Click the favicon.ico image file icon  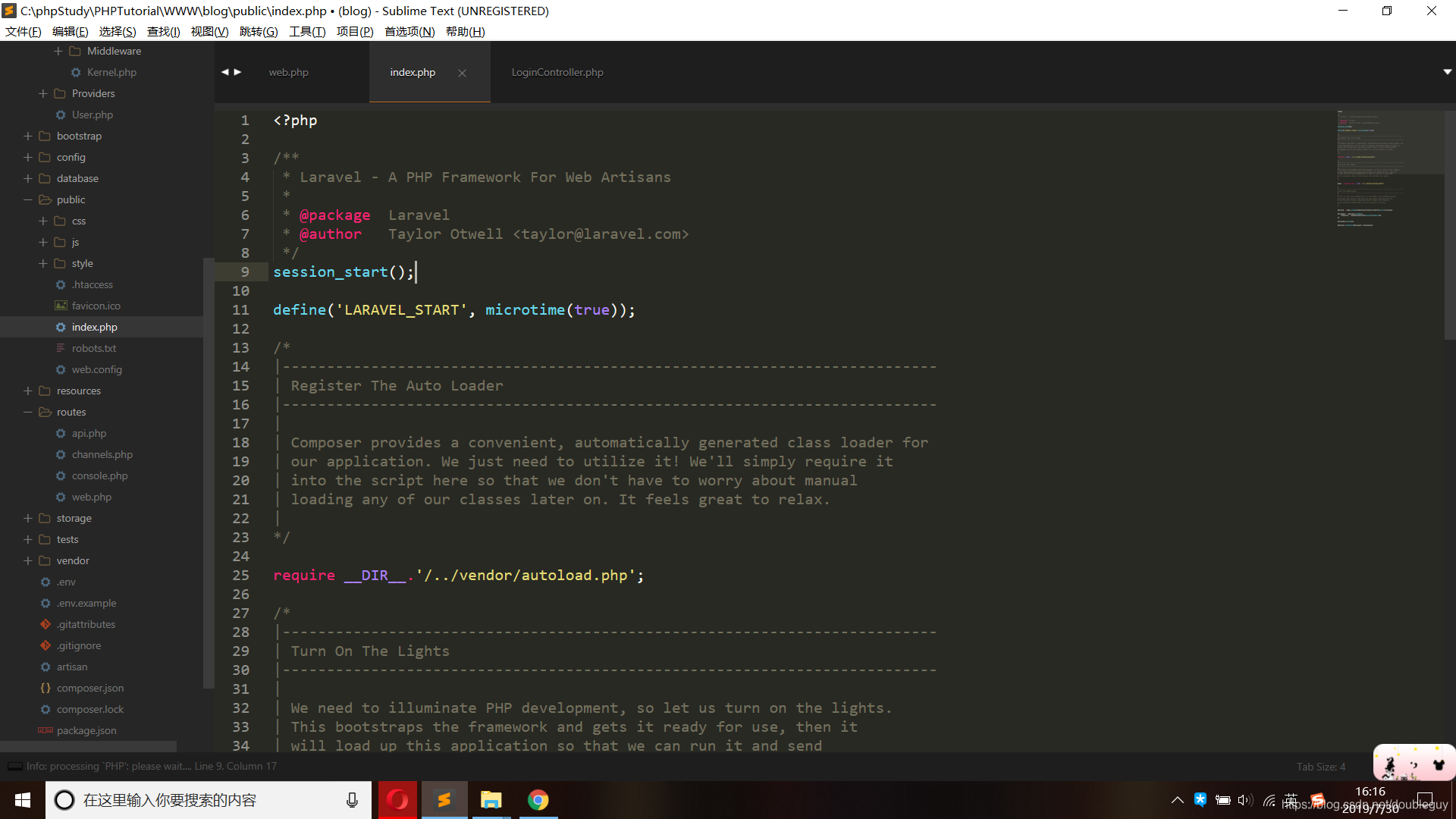(x=61, y=306)
